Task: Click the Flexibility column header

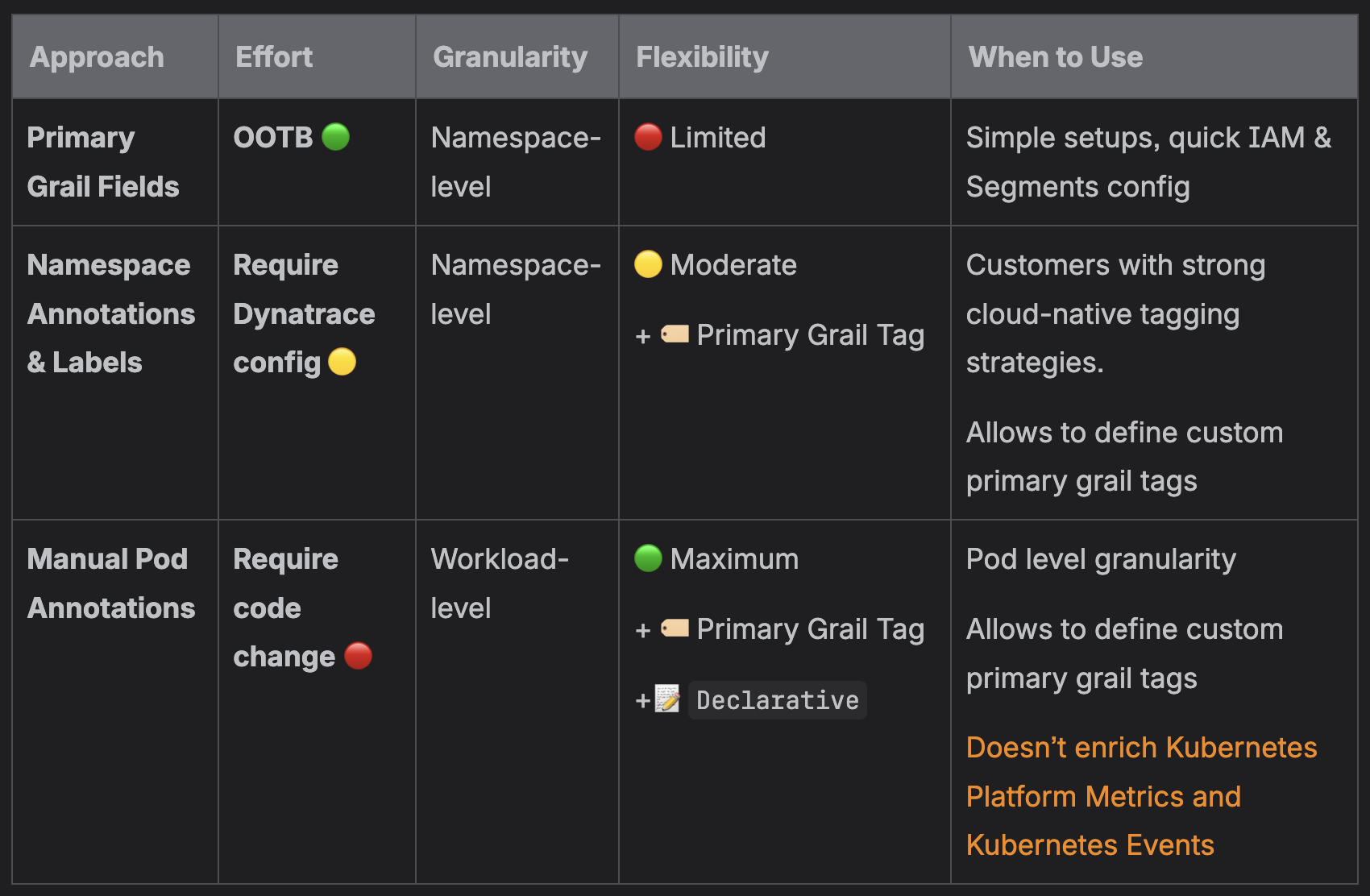Action: point(702,57)
